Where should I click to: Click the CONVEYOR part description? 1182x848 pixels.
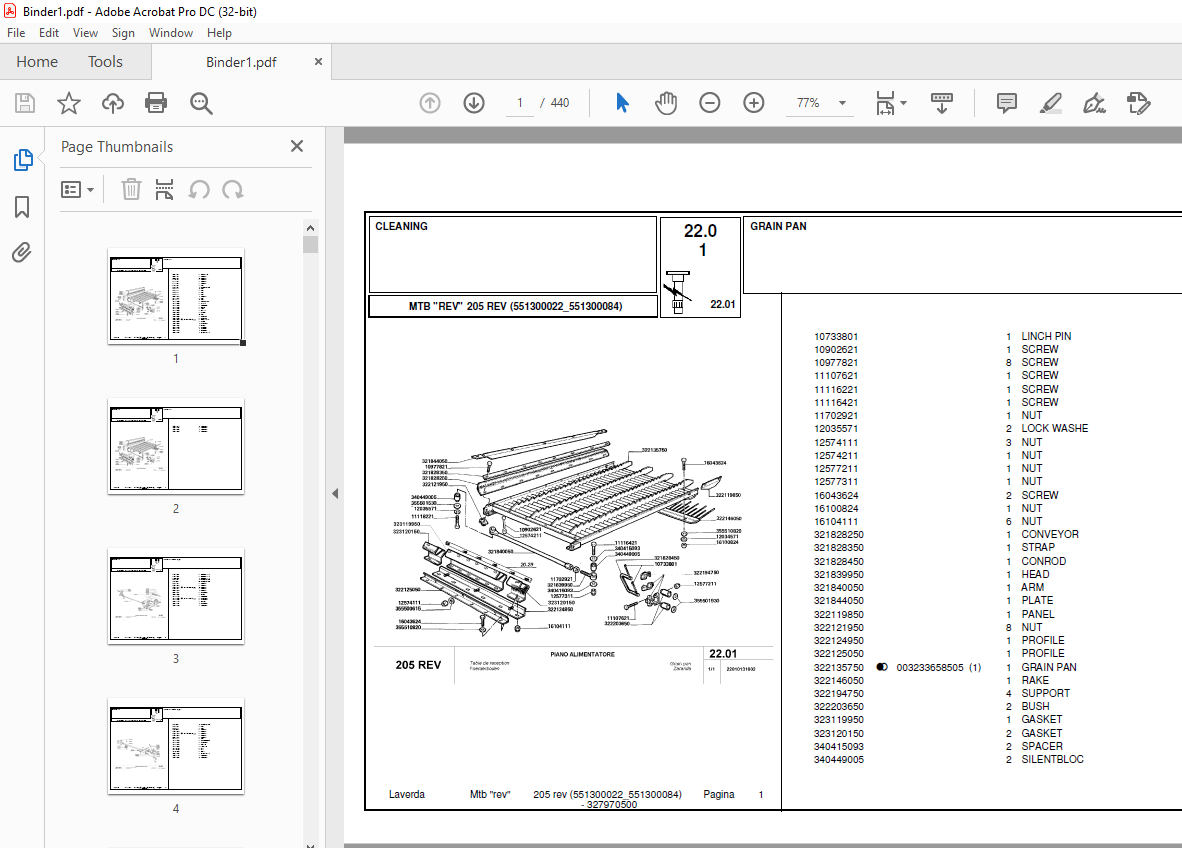point(1049,534)
